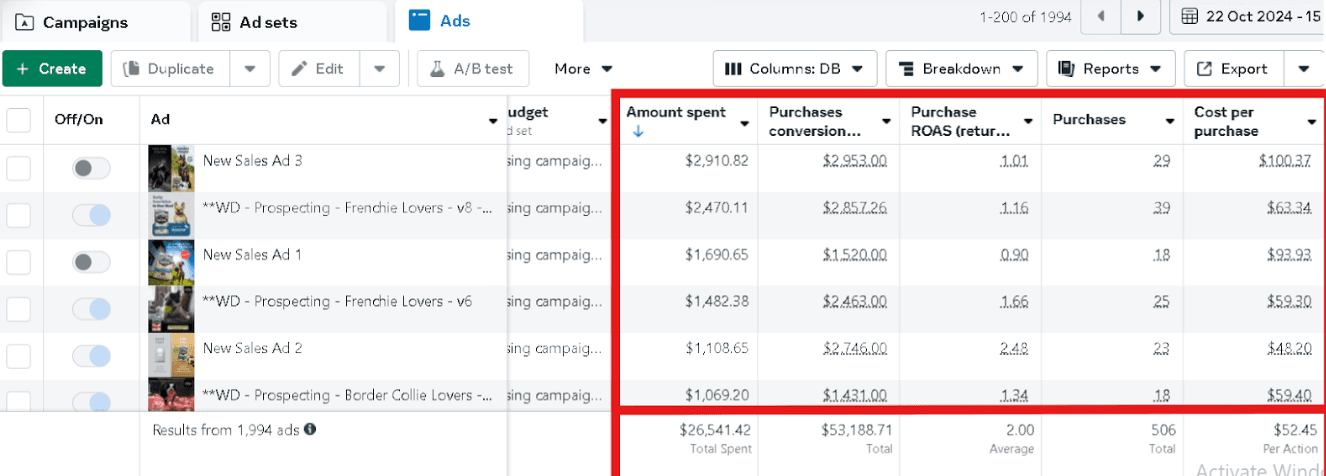Go to the previous page of results
This screenshot has width=1326, height=476.
1101,17
